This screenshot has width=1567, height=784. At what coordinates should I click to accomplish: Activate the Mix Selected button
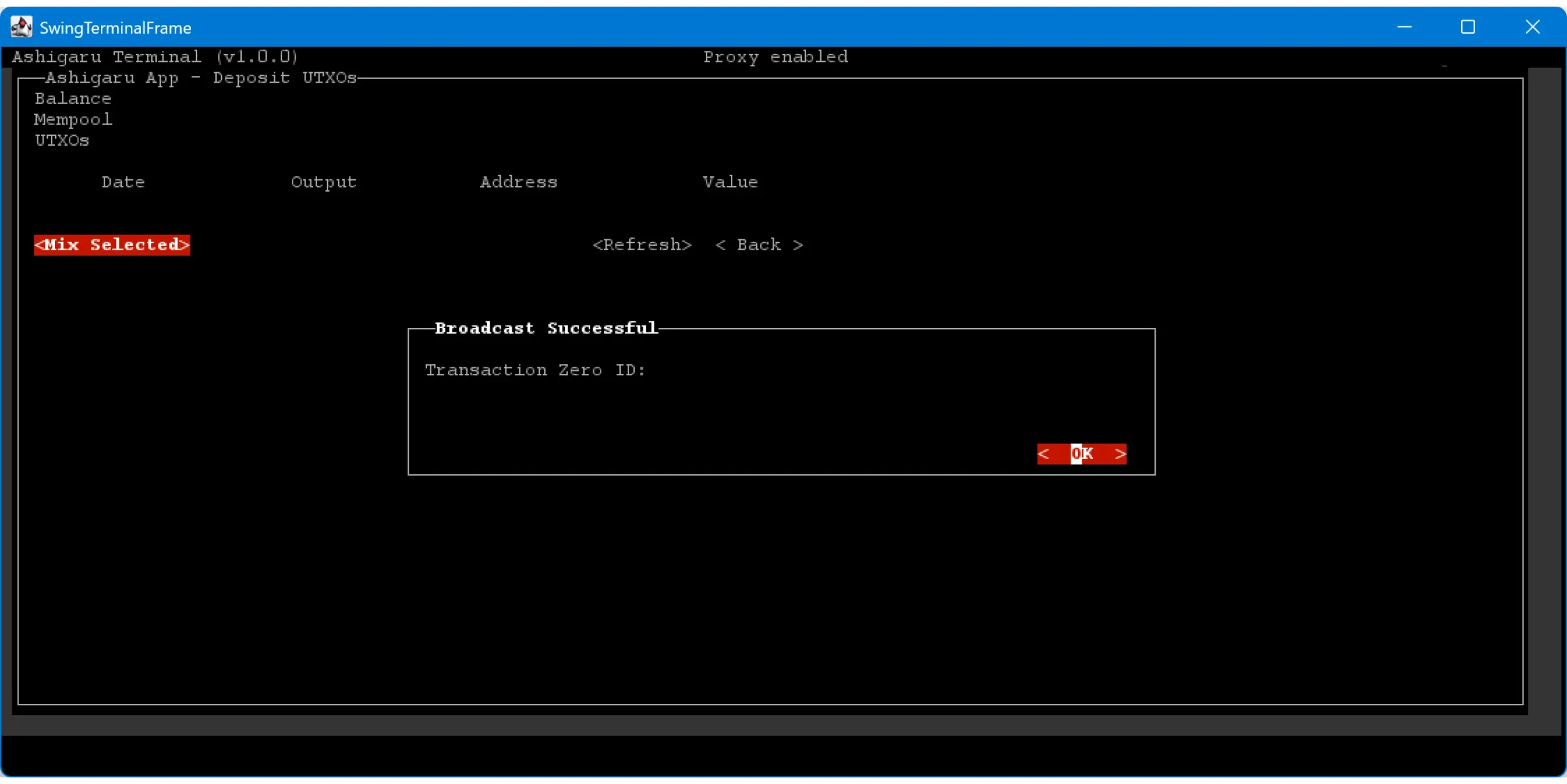(x=112, y=245)
